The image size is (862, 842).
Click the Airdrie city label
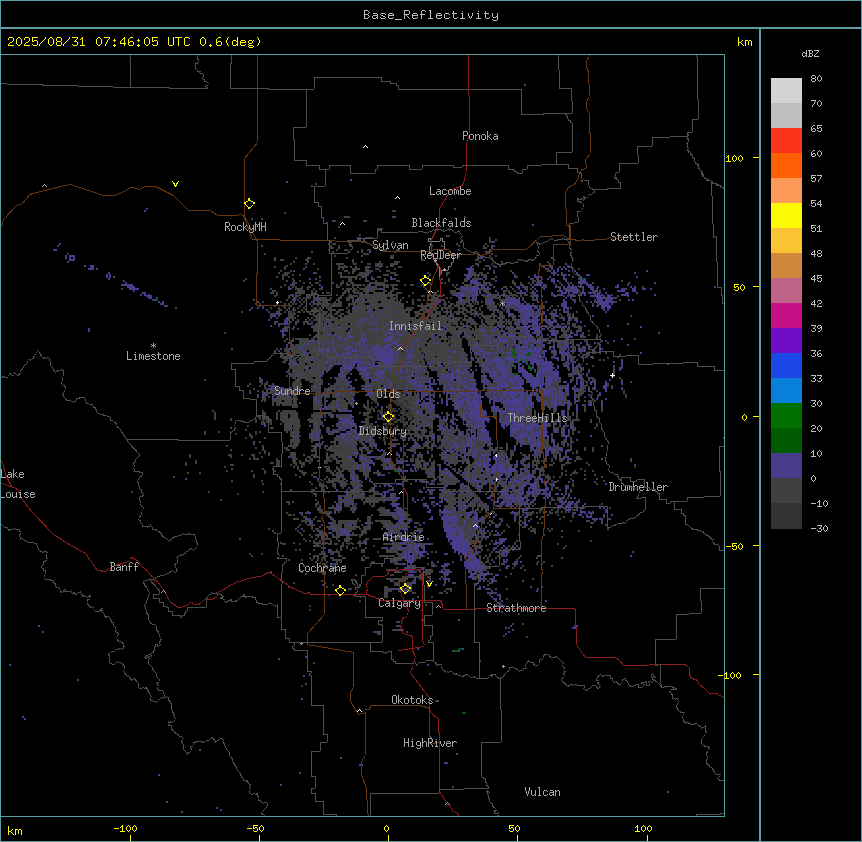[x=404, y=537]
